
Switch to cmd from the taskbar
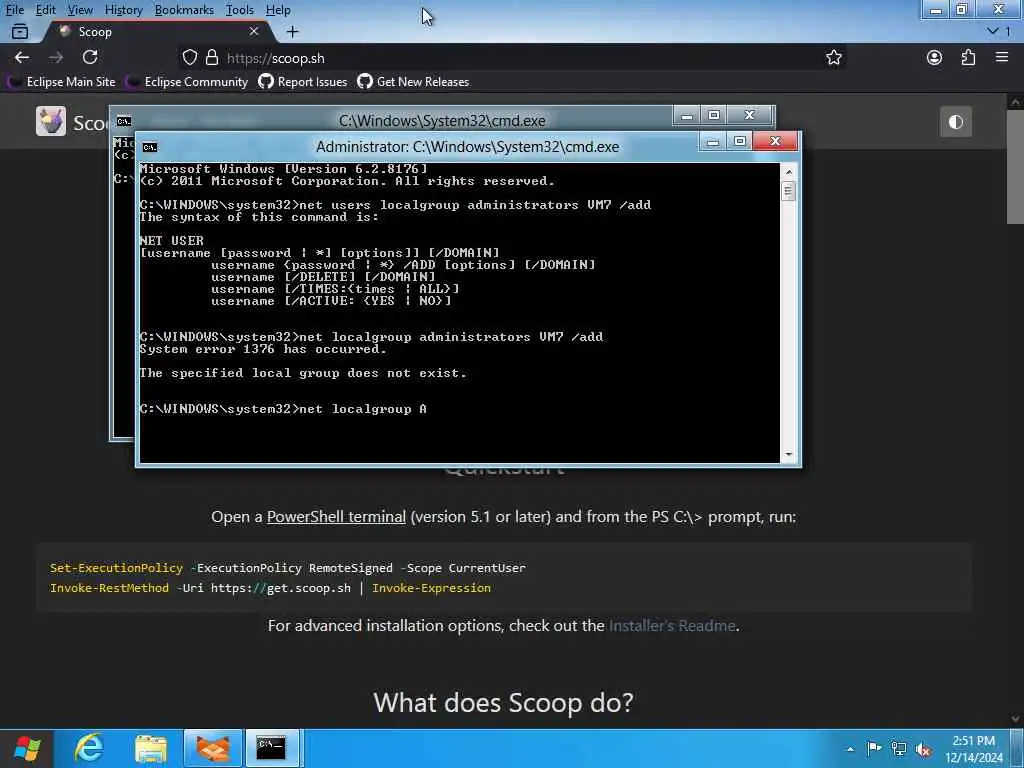pyautogui.click(x=271, y=748)
